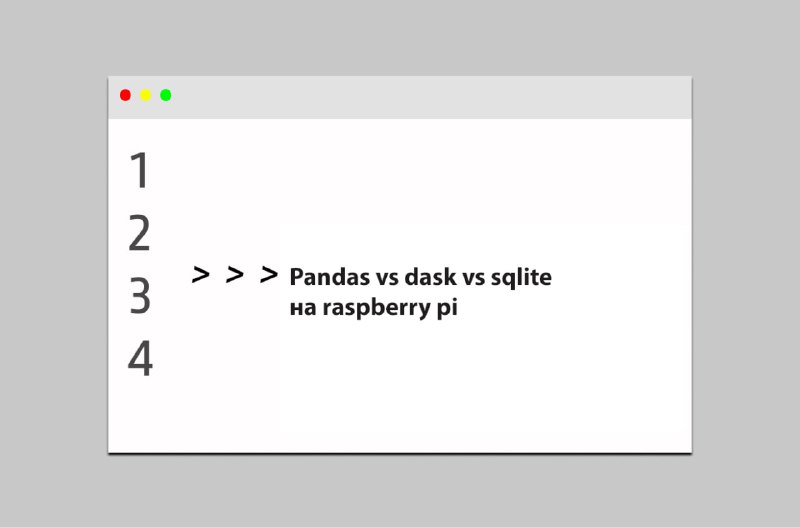Viewport: 800px width, 528px height.
Task: Click empty editor area beside line 1
Action: click(x=408, y=170)
